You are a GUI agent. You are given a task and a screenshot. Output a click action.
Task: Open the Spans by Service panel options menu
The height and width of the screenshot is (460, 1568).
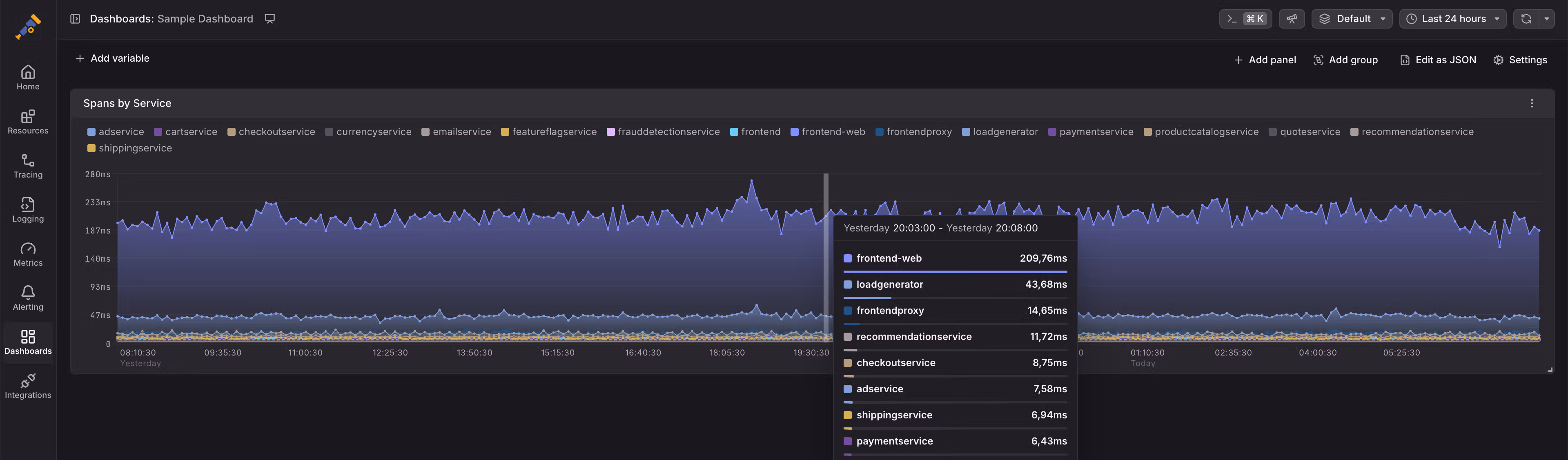click(1533, 103)
